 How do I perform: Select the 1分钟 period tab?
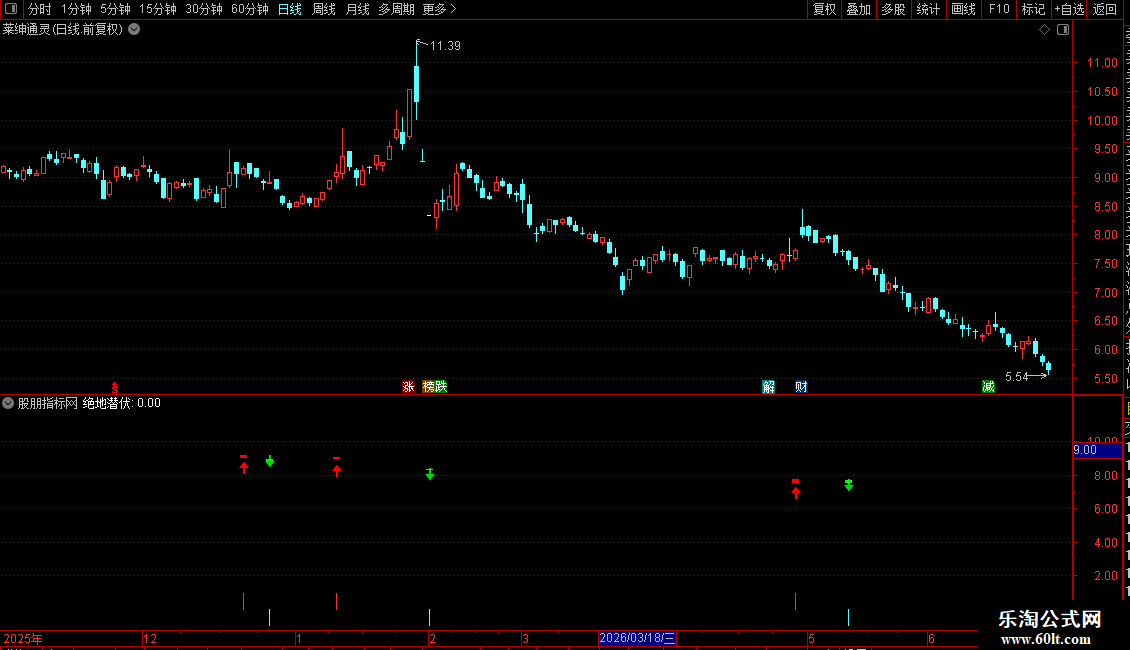click(x=76, y=9)
